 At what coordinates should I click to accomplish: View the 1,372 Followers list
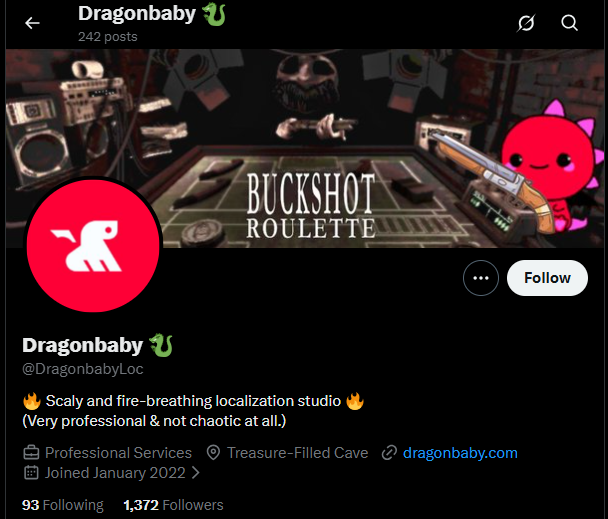tap(173, 505)
